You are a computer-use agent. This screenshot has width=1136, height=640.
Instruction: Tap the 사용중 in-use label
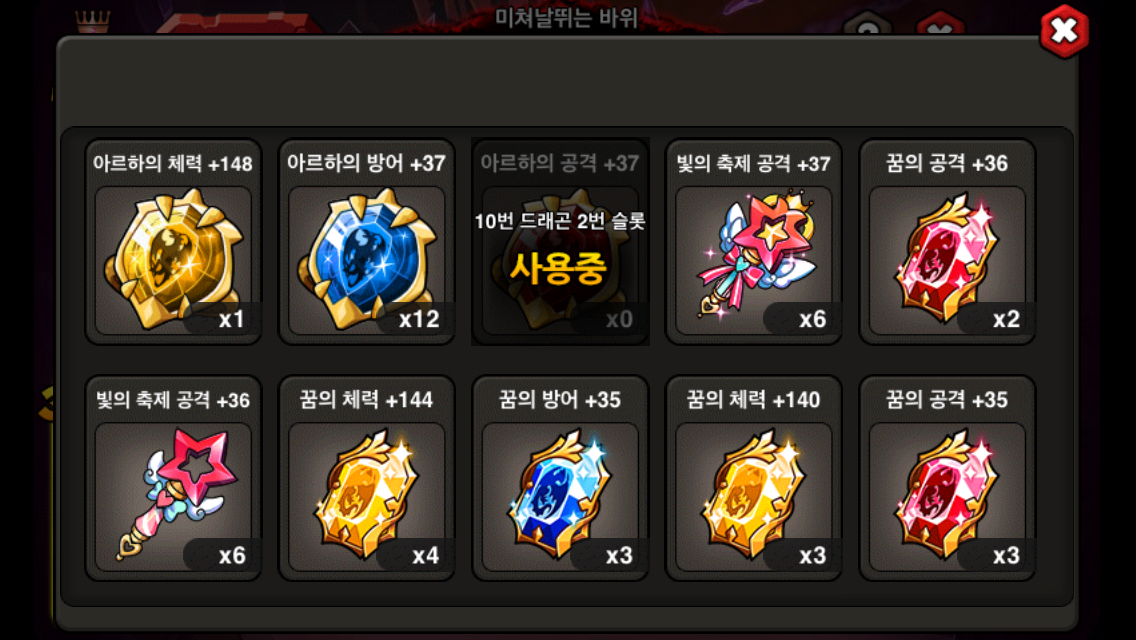pyautogui.click(x=558, y=268)
